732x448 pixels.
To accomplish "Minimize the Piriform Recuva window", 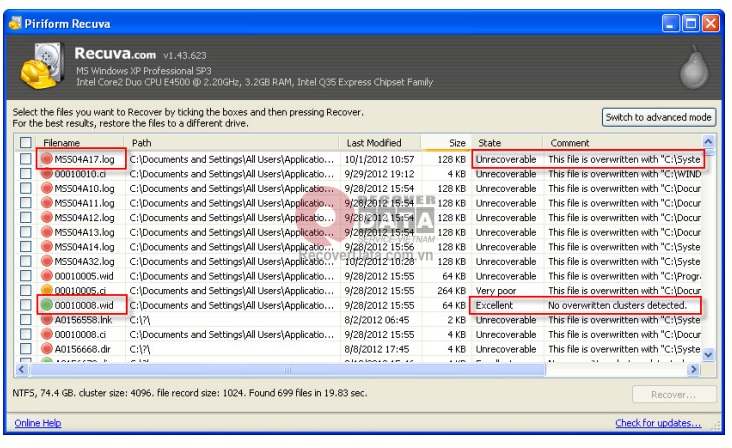I will coord(670,23).
